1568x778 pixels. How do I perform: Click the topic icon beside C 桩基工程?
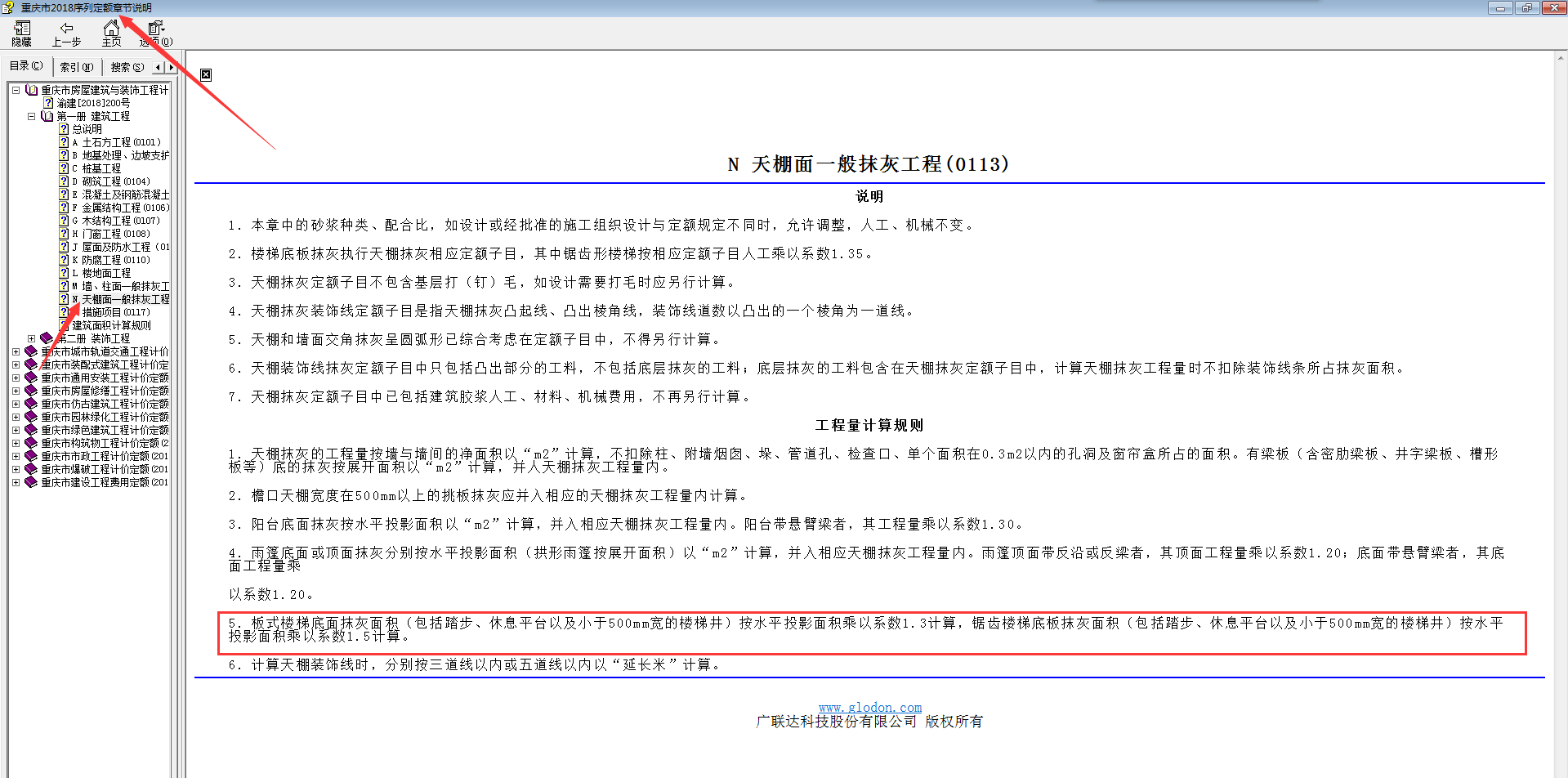[64, 168]
